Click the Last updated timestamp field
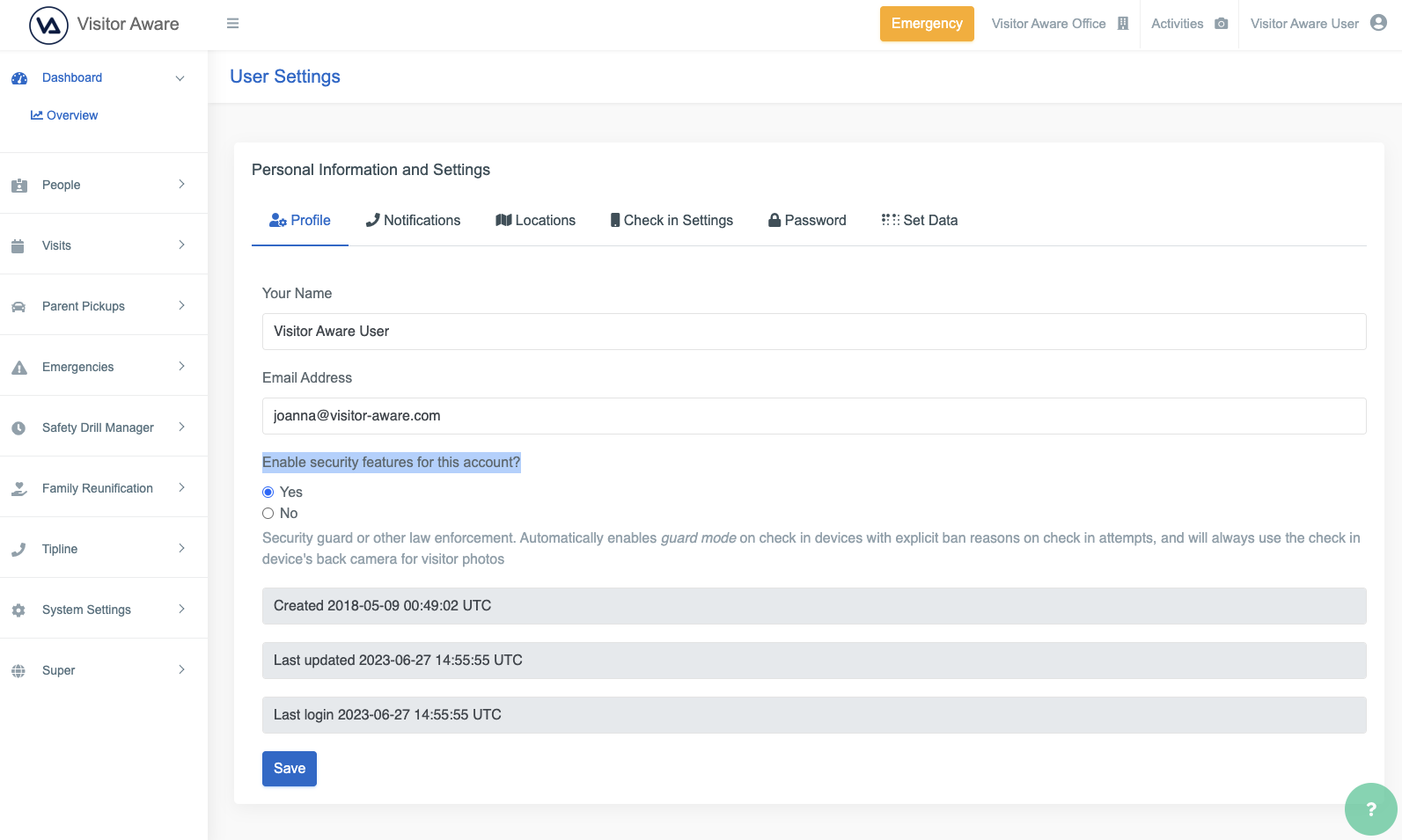 (814, 661)
